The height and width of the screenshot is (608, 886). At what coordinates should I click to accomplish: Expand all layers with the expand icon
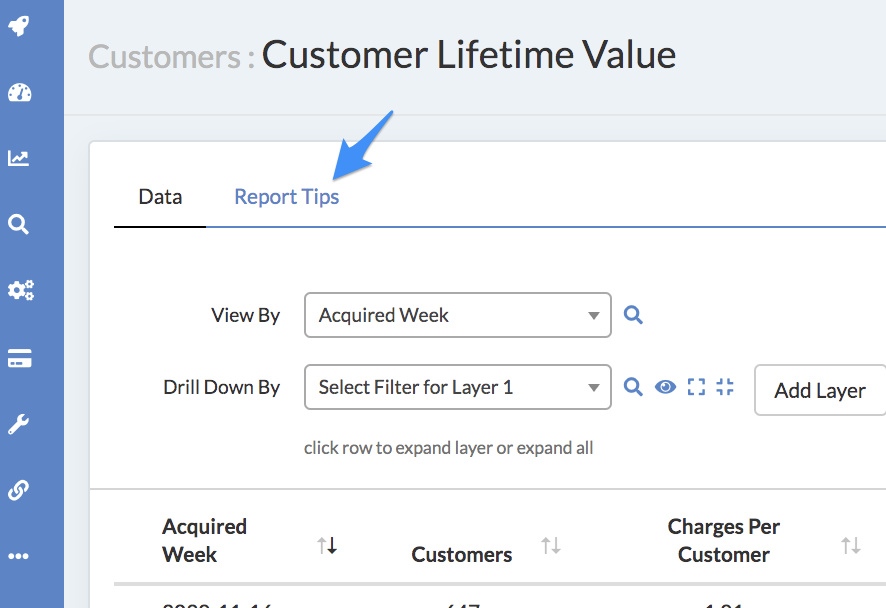(x=697, y=387)
